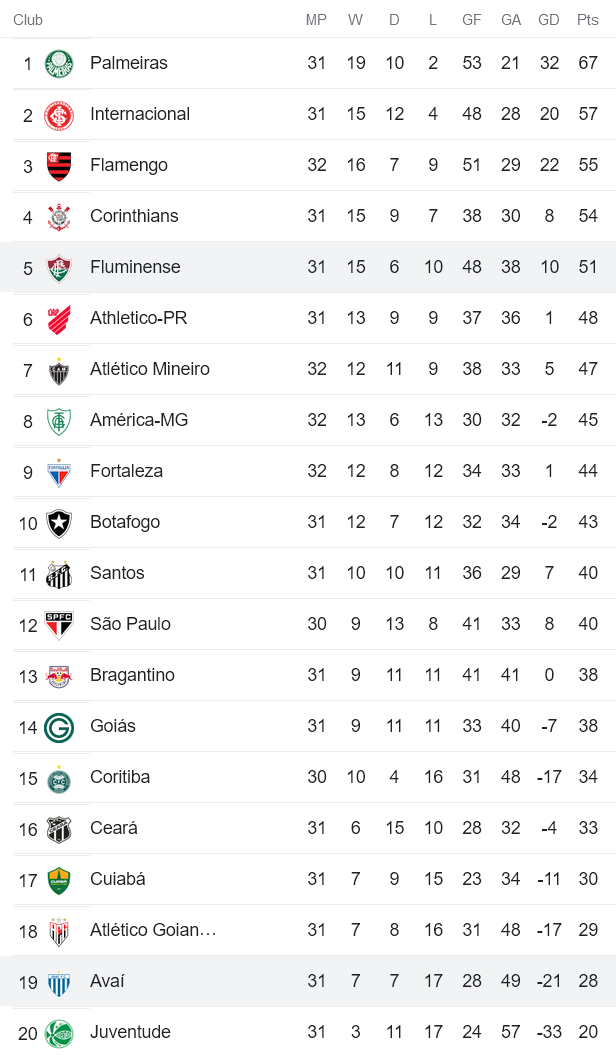Select the América-MG club badge

59,420
